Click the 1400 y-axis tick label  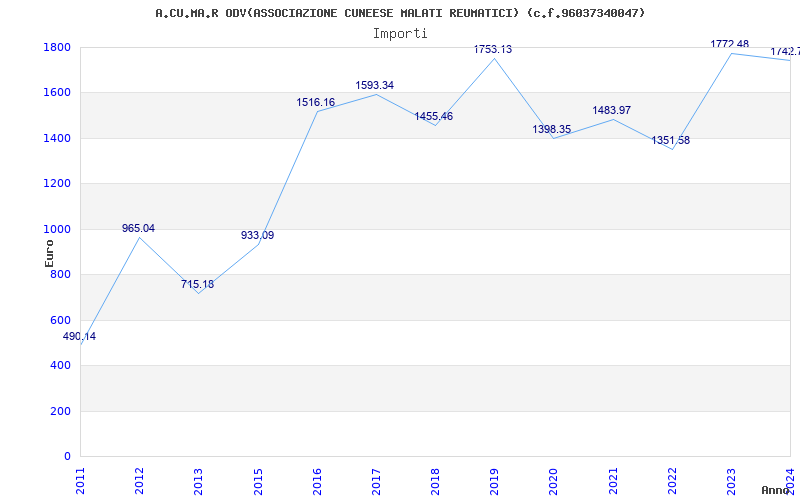(x=58, y=138)
